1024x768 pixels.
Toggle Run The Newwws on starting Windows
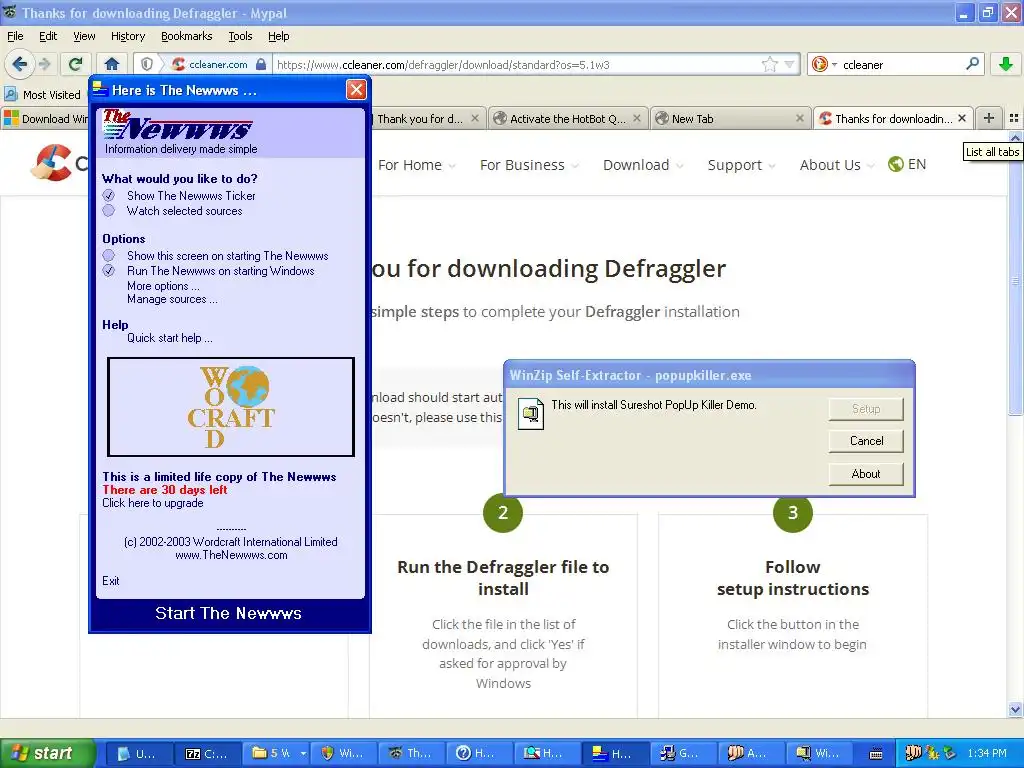[108, 270]
